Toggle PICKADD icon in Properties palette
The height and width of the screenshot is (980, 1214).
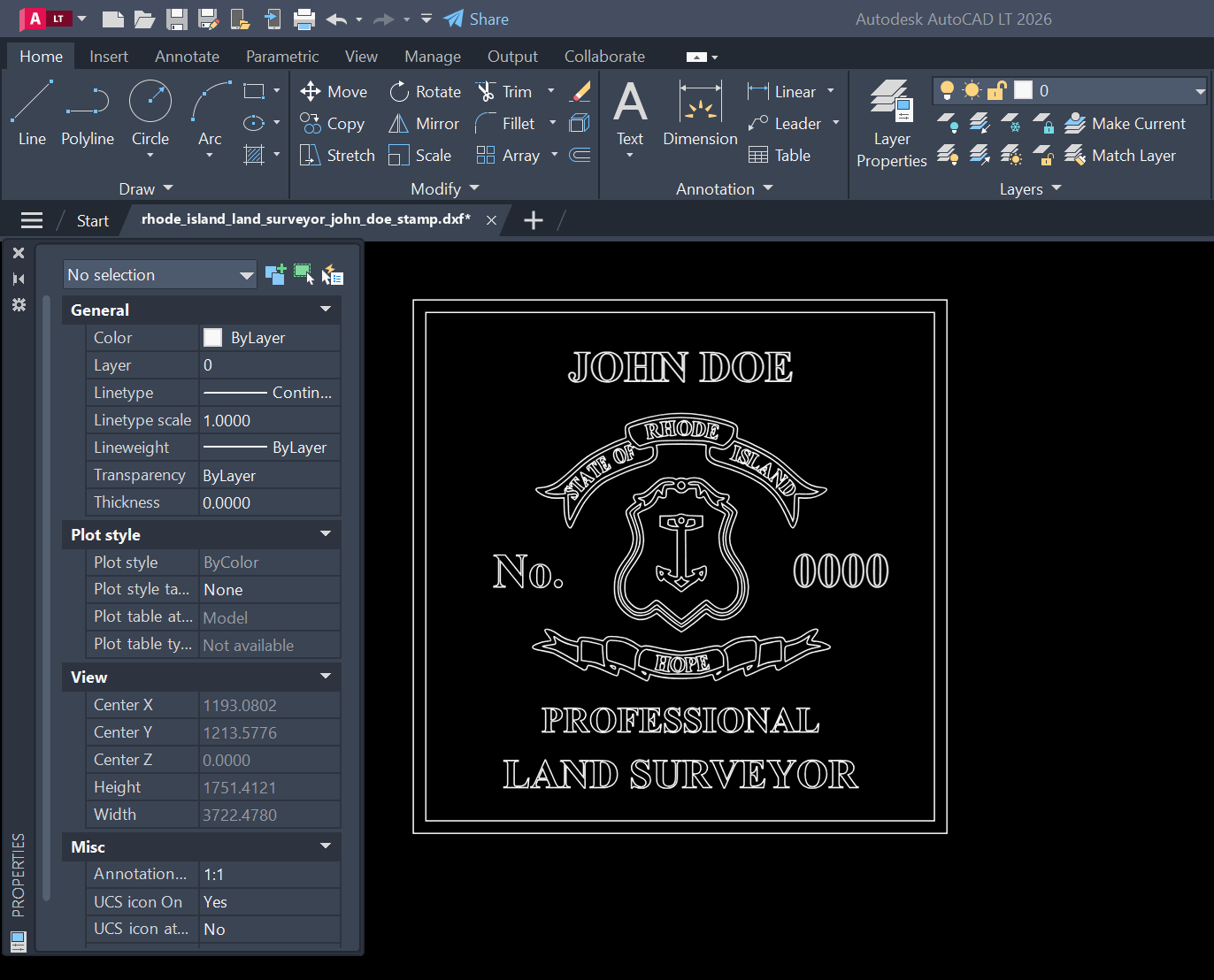pyautogui.click(x=275, y=275)
